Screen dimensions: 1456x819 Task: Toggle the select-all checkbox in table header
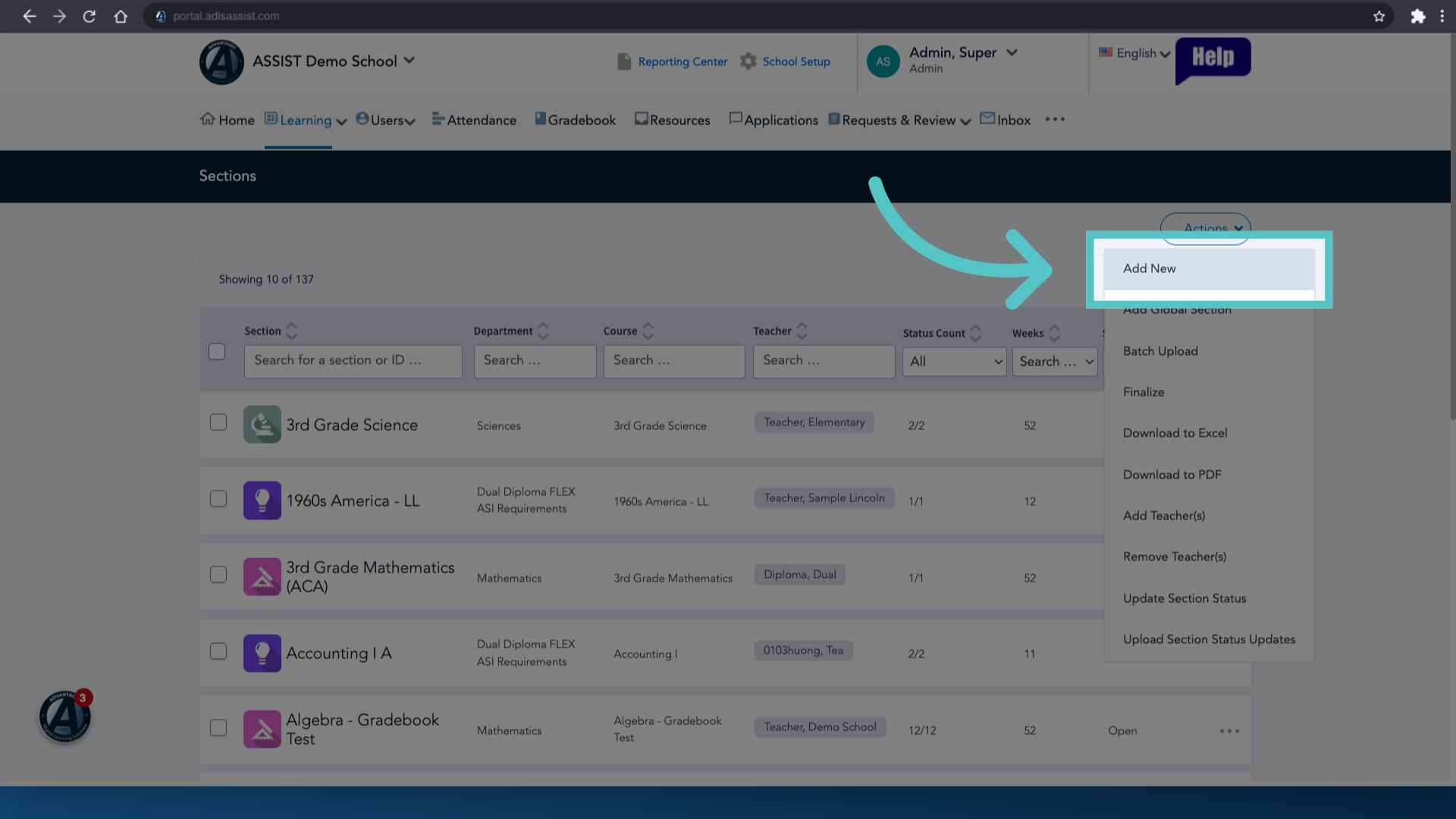[x=217, y=352]
